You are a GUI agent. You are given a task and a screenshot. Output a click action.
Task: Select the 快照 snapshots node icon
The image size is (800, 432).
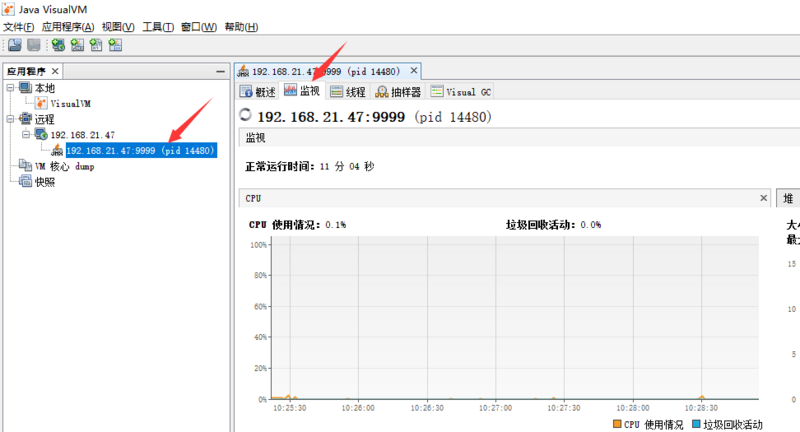click(x=26, y=181)
